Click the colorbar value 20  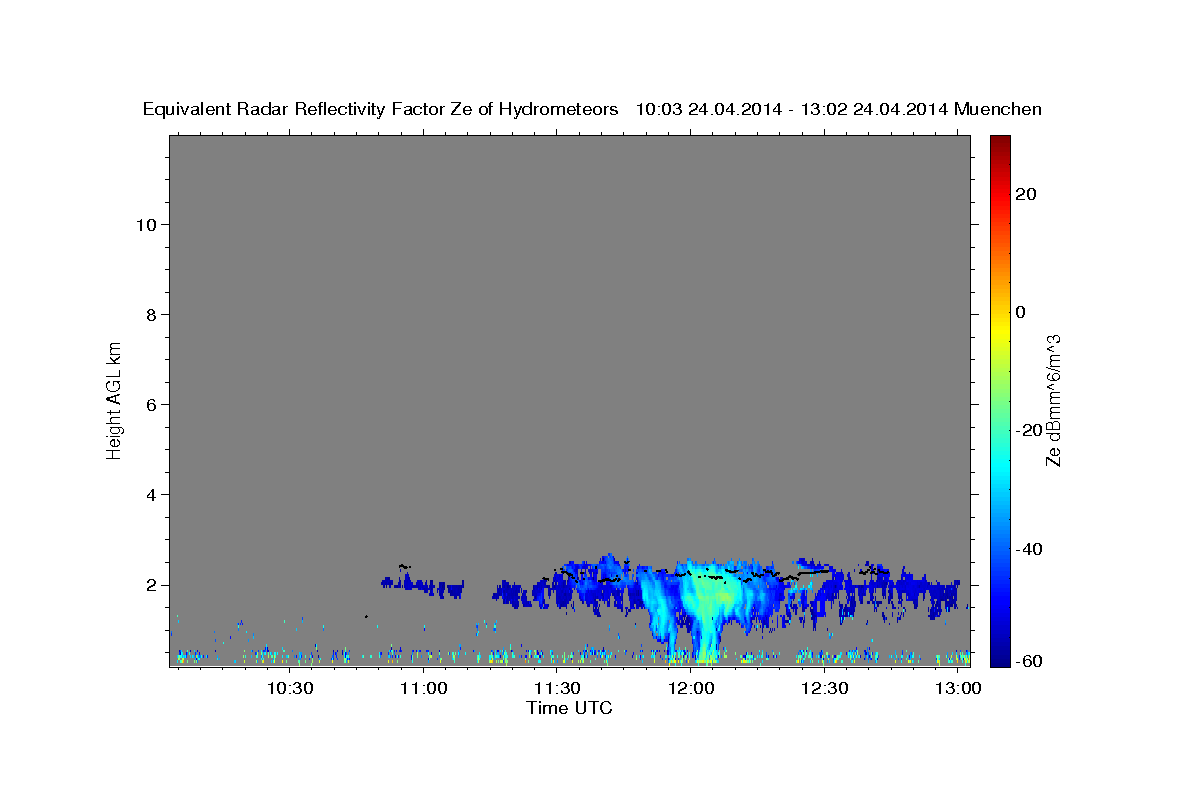click(x=1025, y=194)
